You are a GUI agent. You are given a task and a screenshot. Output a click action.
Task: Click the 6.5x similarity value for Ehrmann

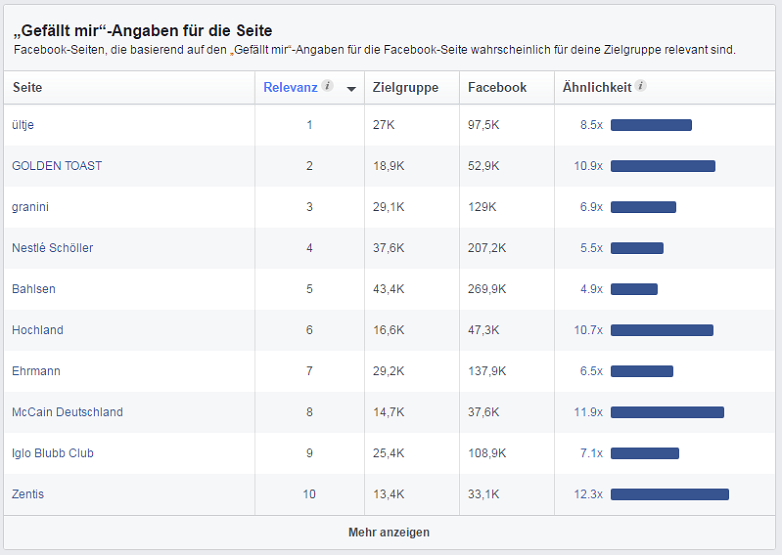(591, 371)
